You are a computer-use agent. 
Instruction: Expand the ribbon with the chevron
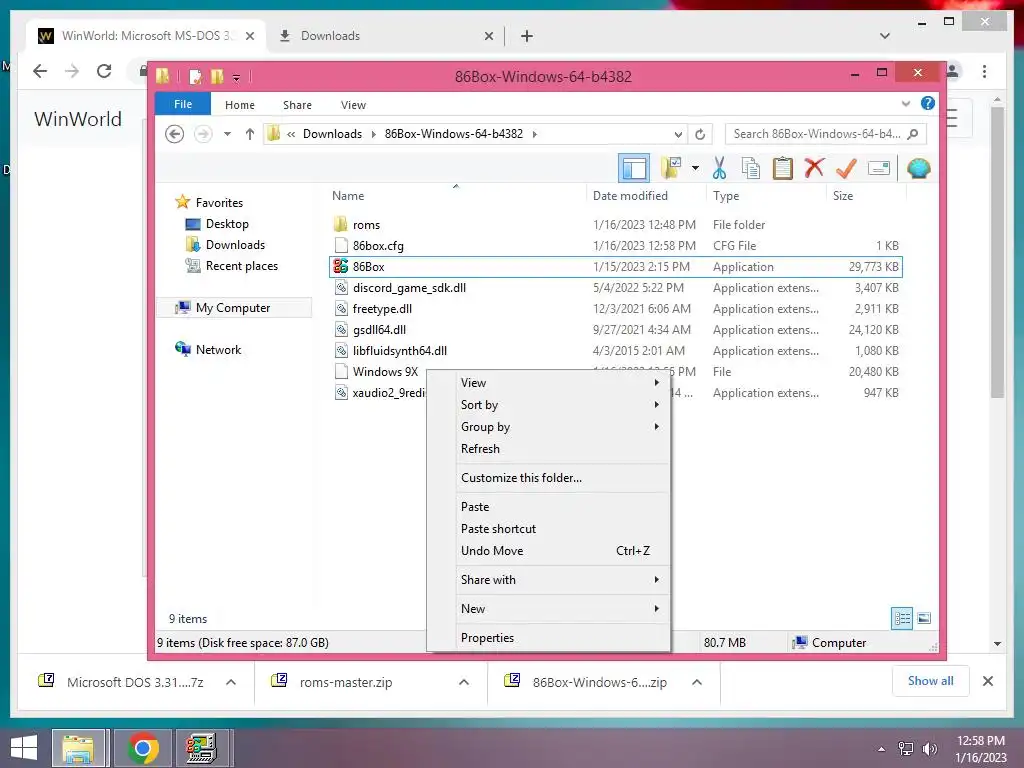(906, 104)
